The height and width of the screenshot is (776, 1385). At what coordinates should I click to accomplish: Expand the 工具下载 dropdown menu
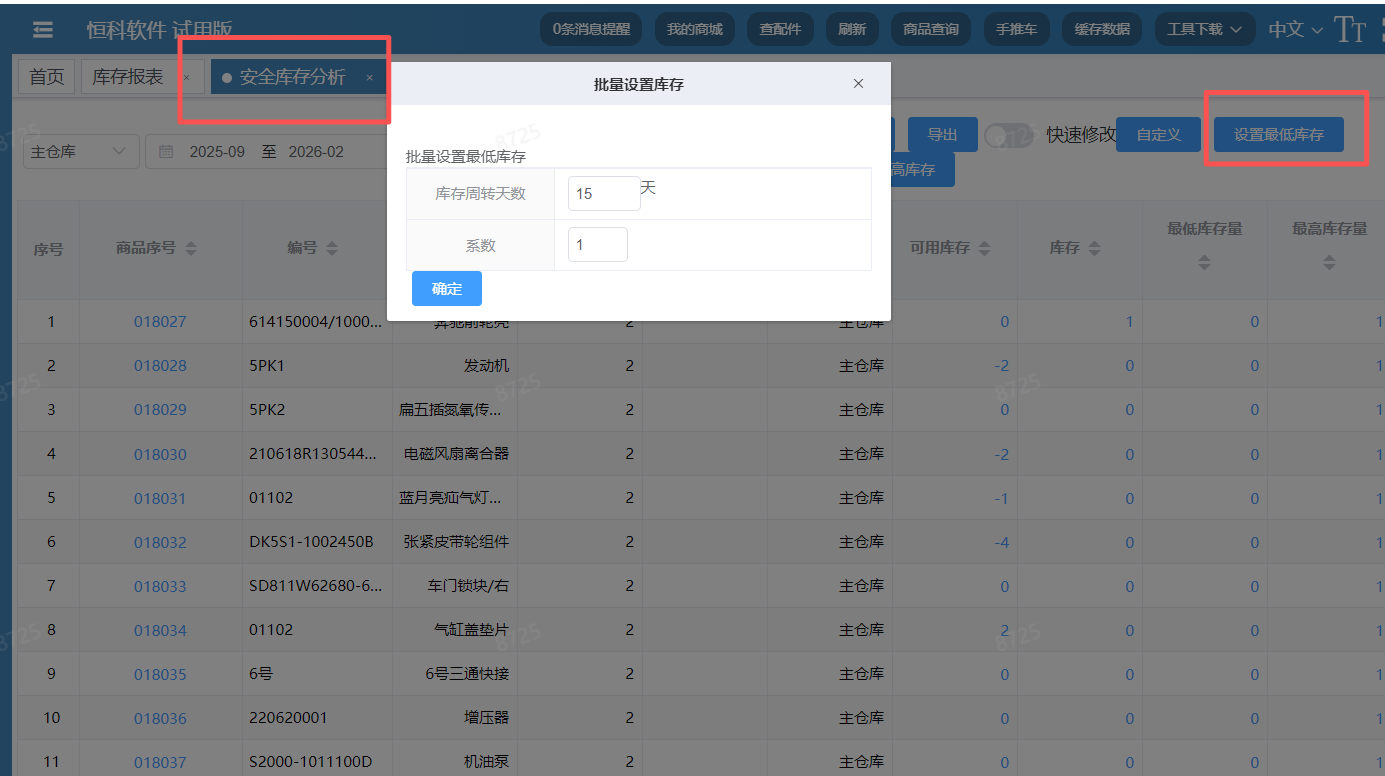point(1204,29)
